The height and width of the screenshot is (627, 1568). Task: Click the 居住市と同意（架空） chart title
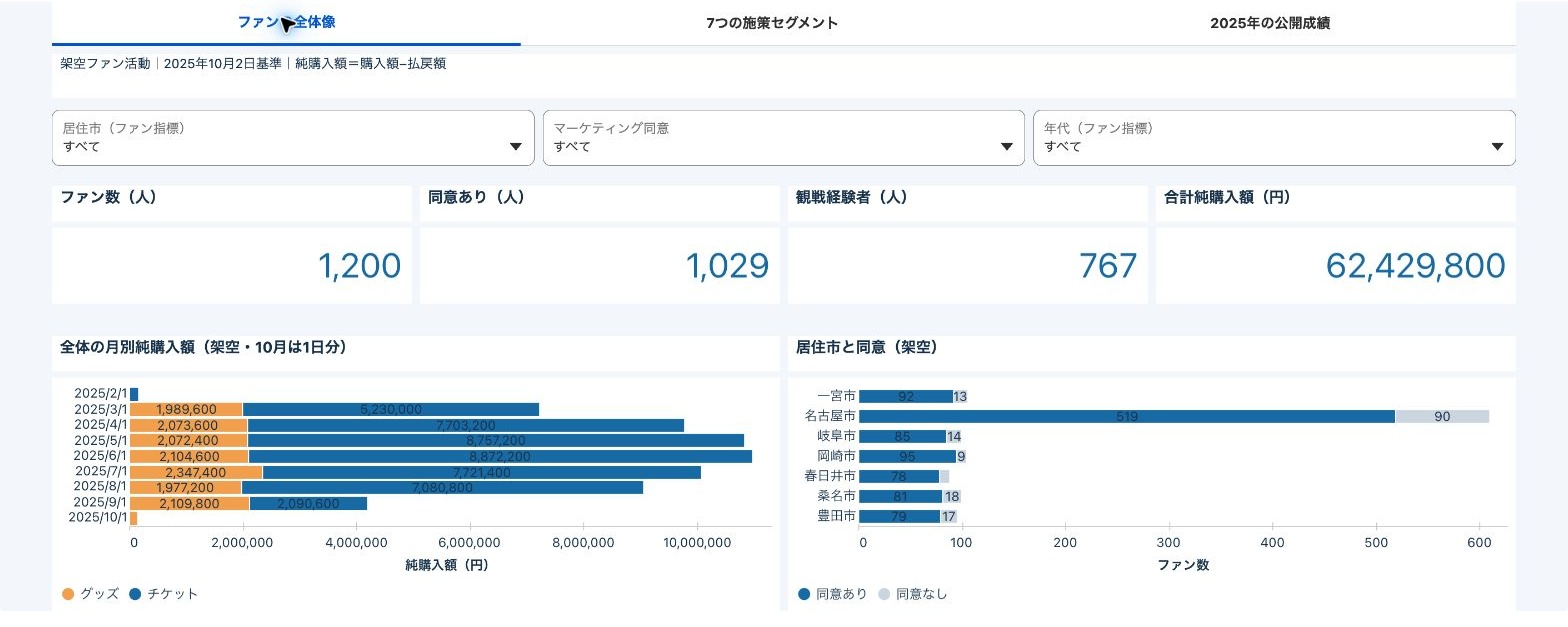(x=866, y=347)
